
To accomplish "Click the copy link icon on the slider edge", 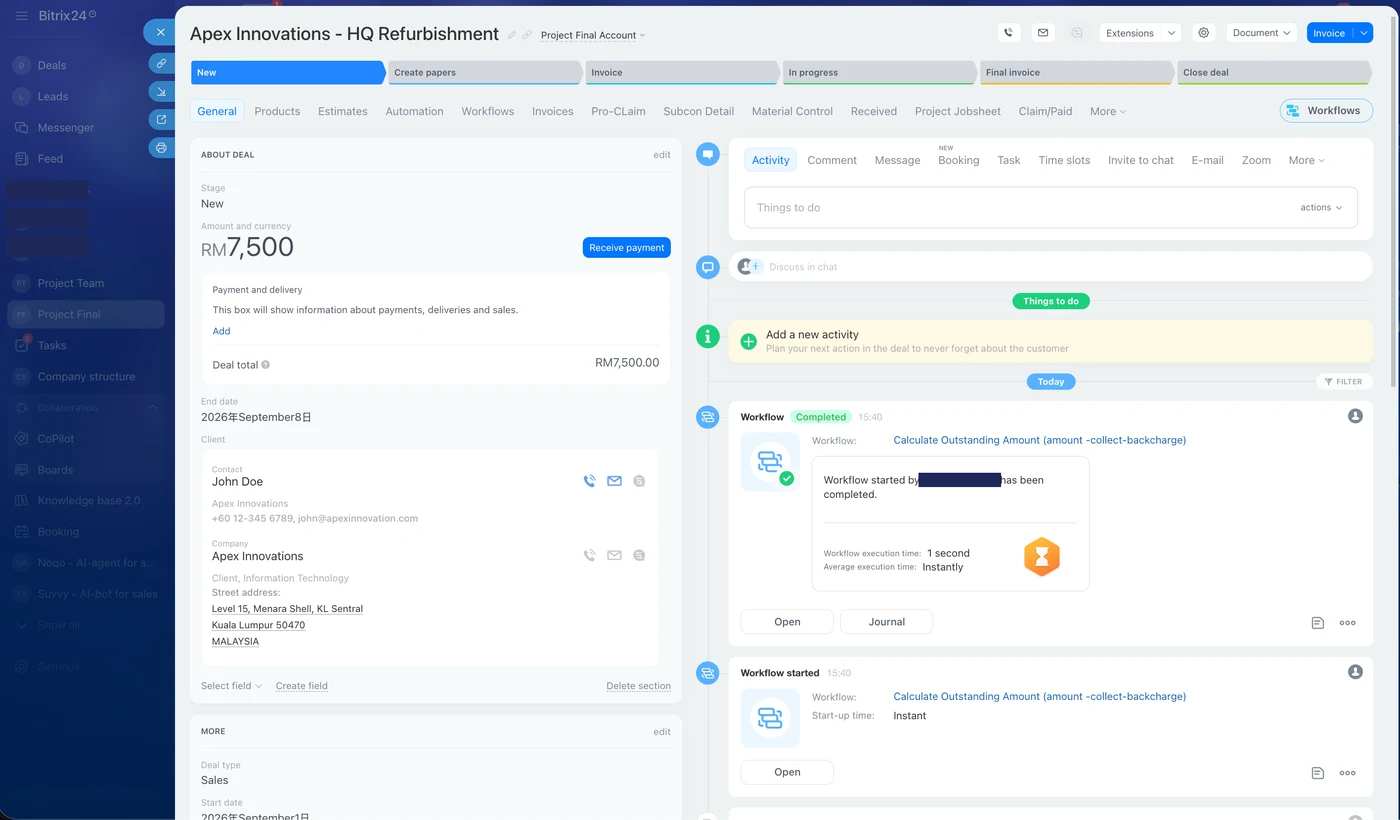I will tap(161, 63).
